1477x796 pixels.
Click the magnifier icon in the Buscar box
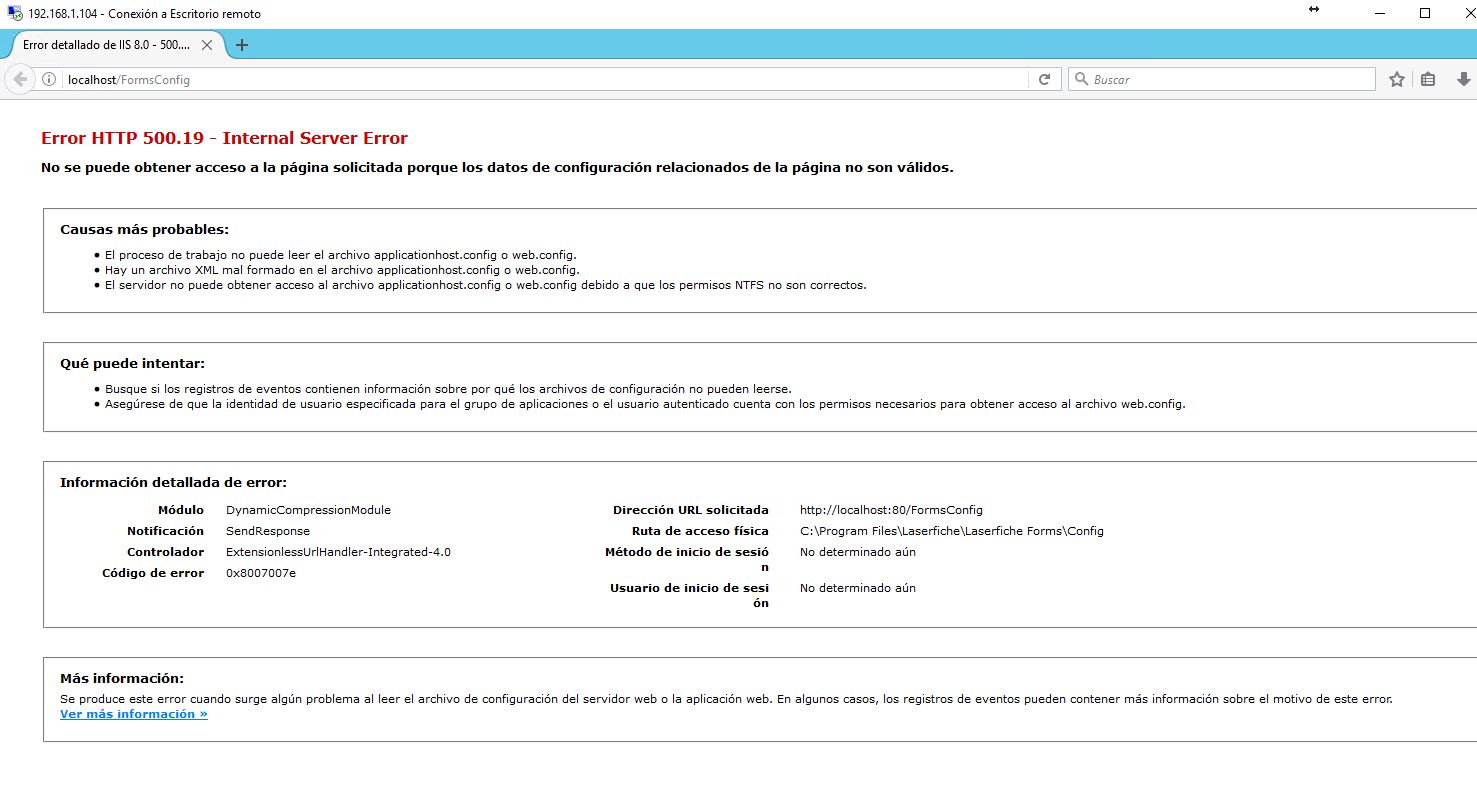pos(1081,80)
